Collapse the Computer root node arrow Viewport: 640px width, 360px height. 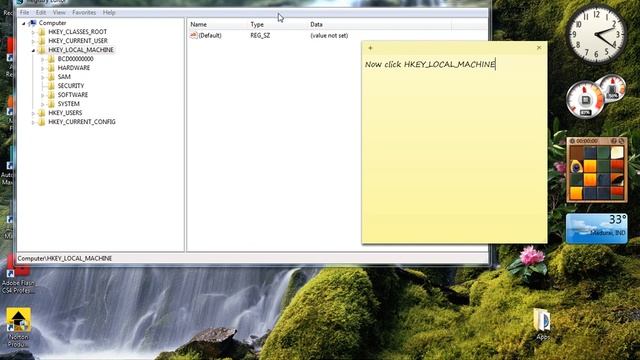24,23
